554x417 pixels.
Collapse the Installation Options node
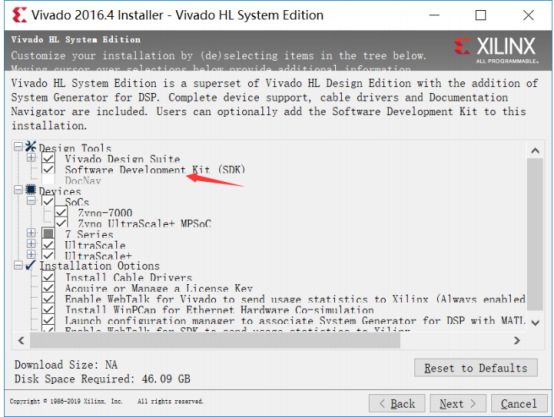[18, 265]
